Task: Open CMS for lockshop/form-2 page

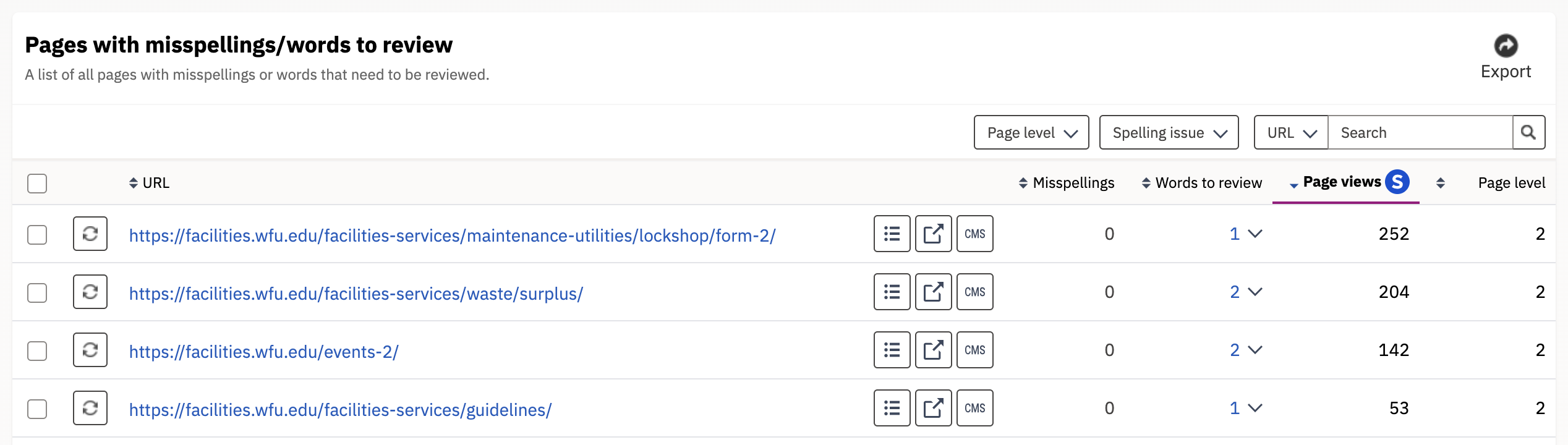Action: 974,234
